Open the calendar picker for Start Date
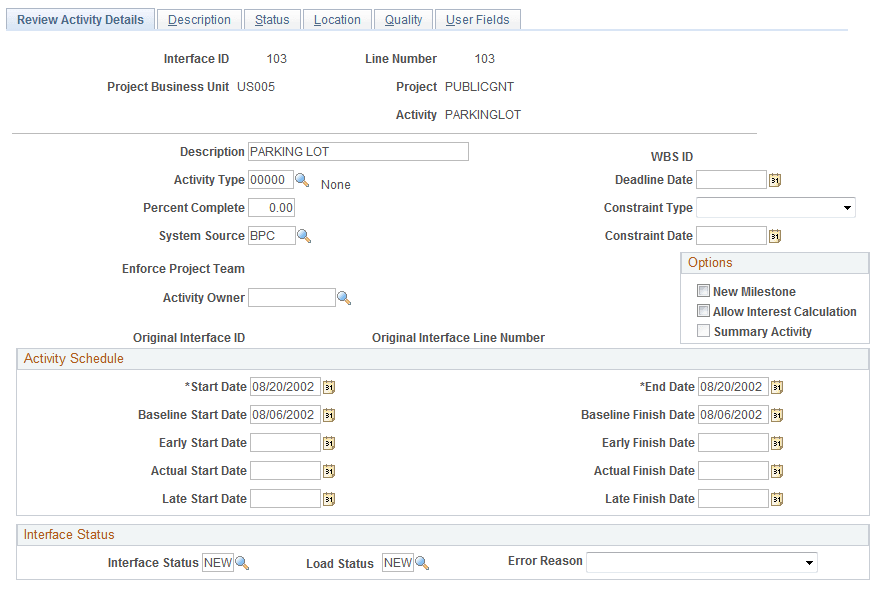The image size is (885, 592). pyautogui.click(x=329, y=386)
